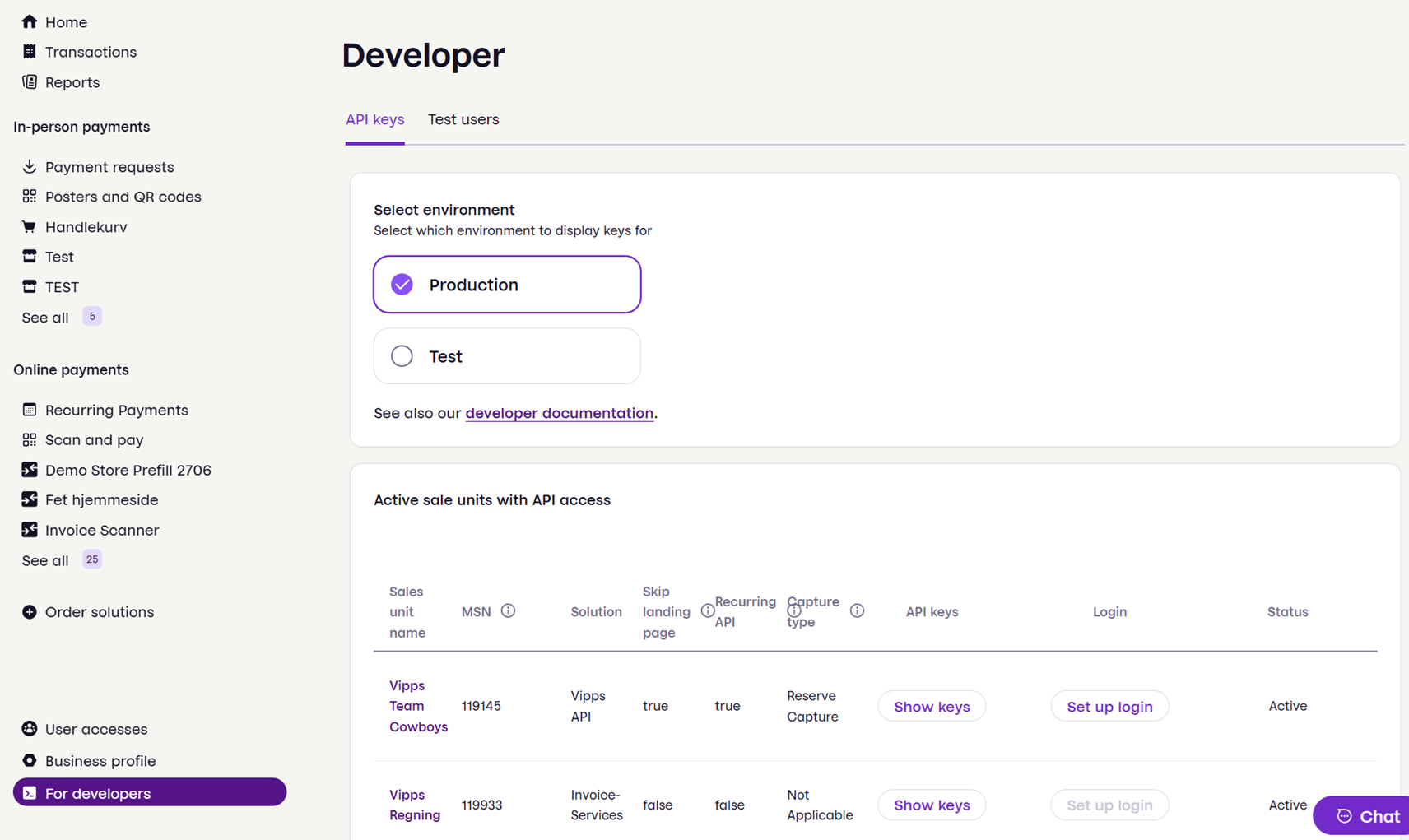Open the API keys tab
1409x840 pixels.
[374, 119]
